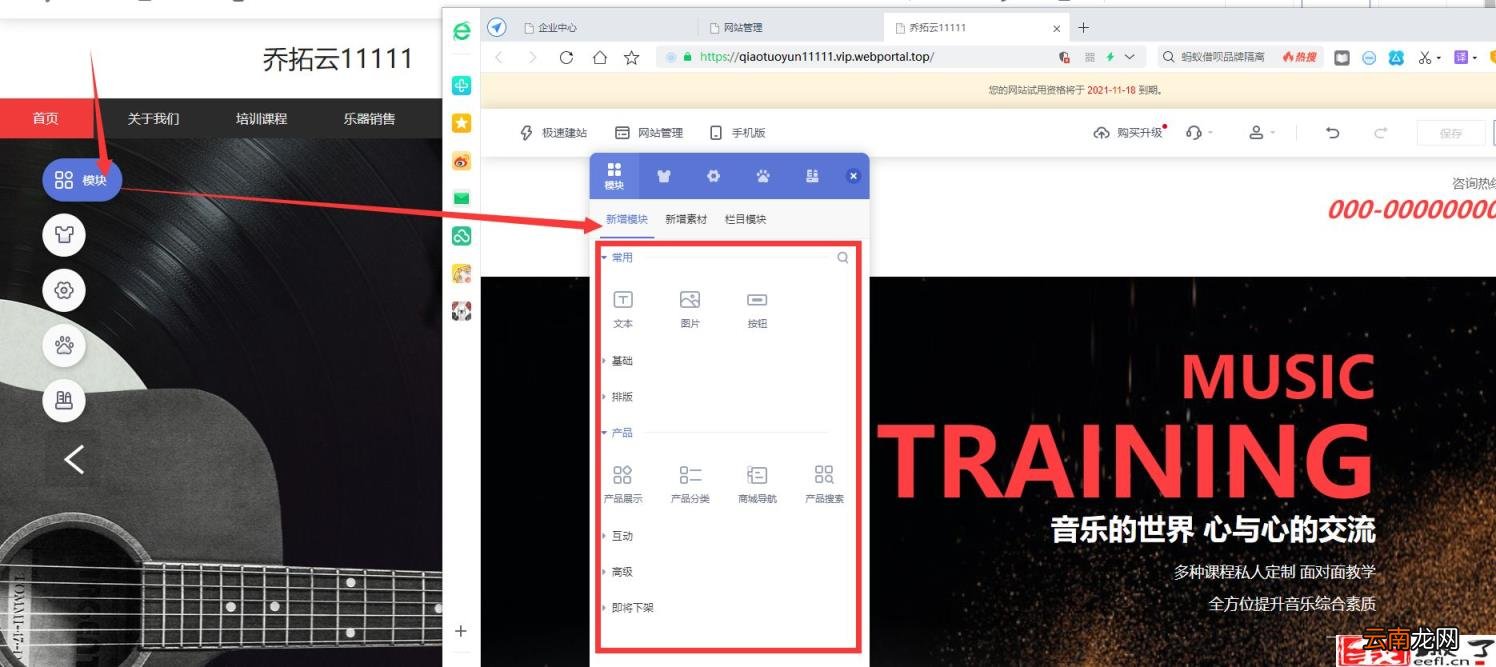
Task: Expand the 高级 module group
Action: (x=617, y=572)
